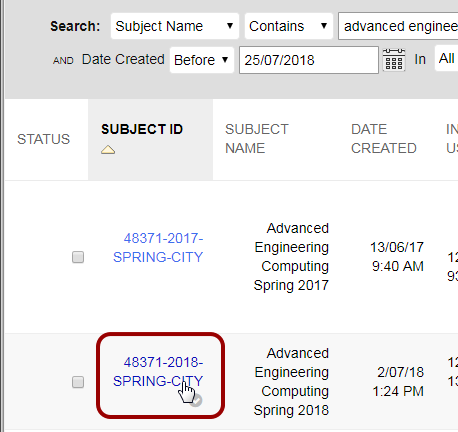Open the Subject Name search field dropdown

[175, 26]
